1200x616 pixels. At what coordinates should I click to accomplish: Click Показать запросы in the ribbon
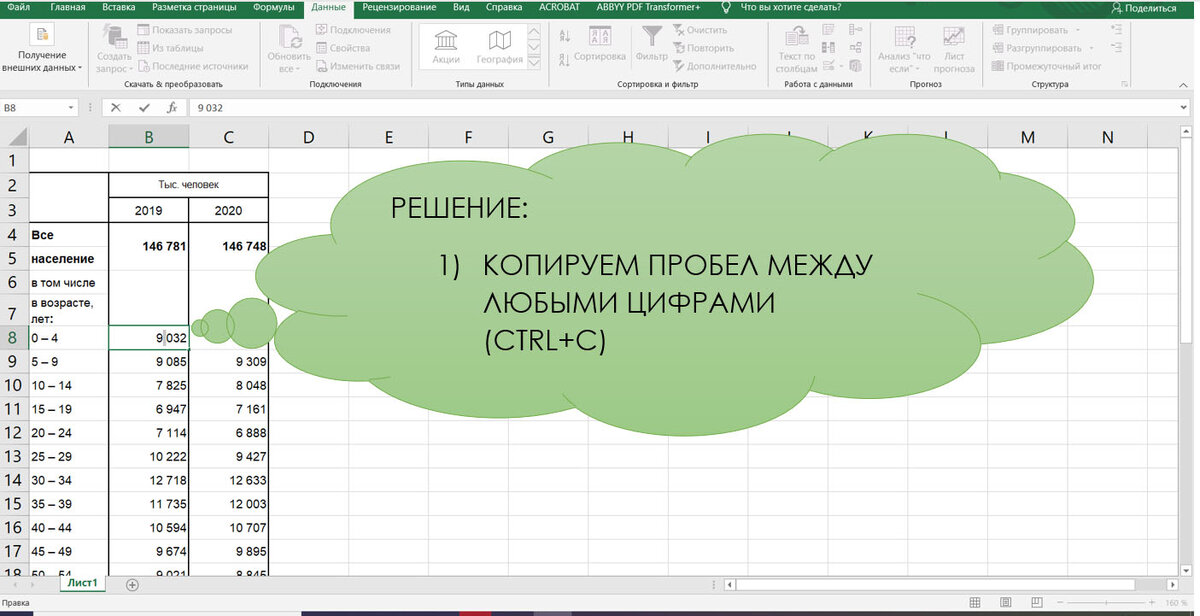[x=184, y=30]
